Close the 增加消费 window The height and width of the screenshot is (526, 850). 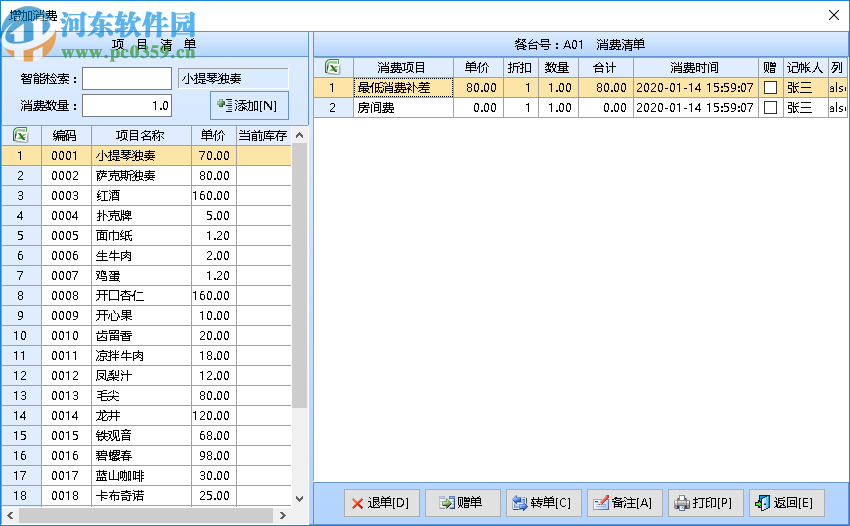(x=834, y=15)
